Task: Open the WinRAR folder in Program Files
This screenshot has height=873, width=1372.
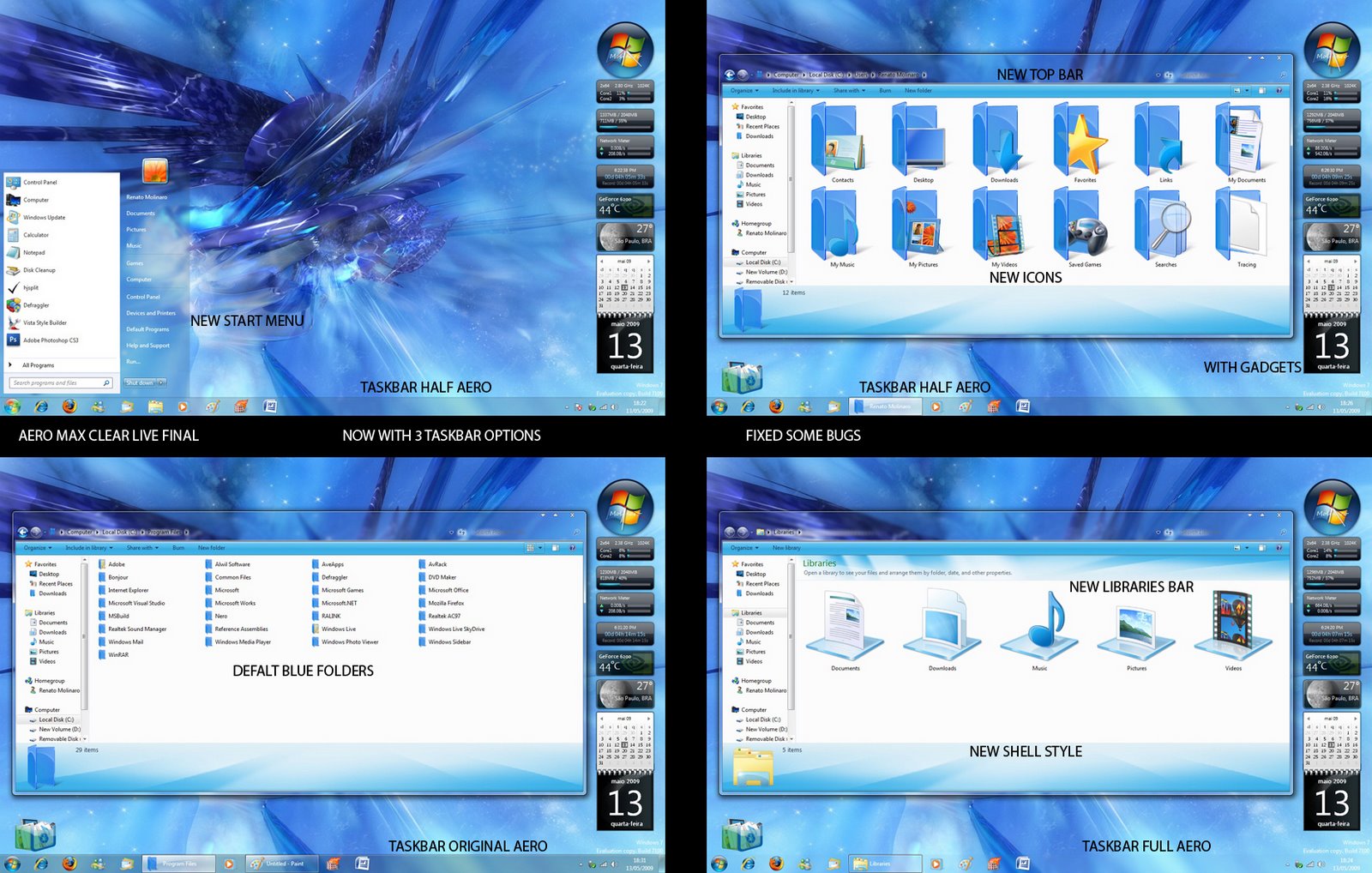Action: [113, 654]
